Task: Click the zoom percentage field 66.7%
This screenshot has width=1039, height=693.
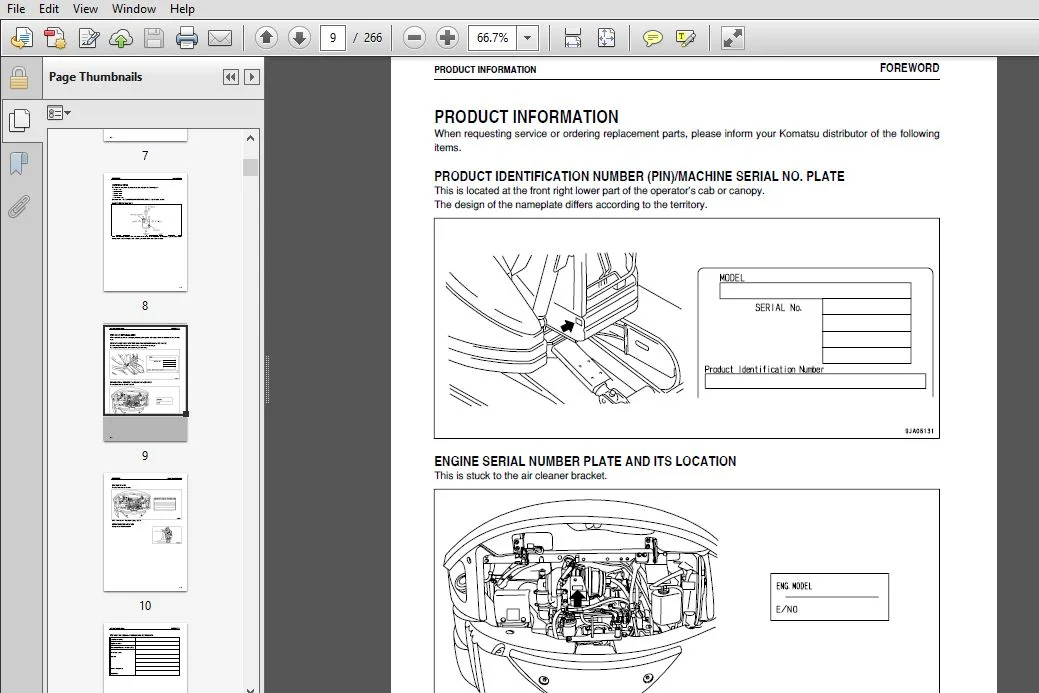Action: 492,38
